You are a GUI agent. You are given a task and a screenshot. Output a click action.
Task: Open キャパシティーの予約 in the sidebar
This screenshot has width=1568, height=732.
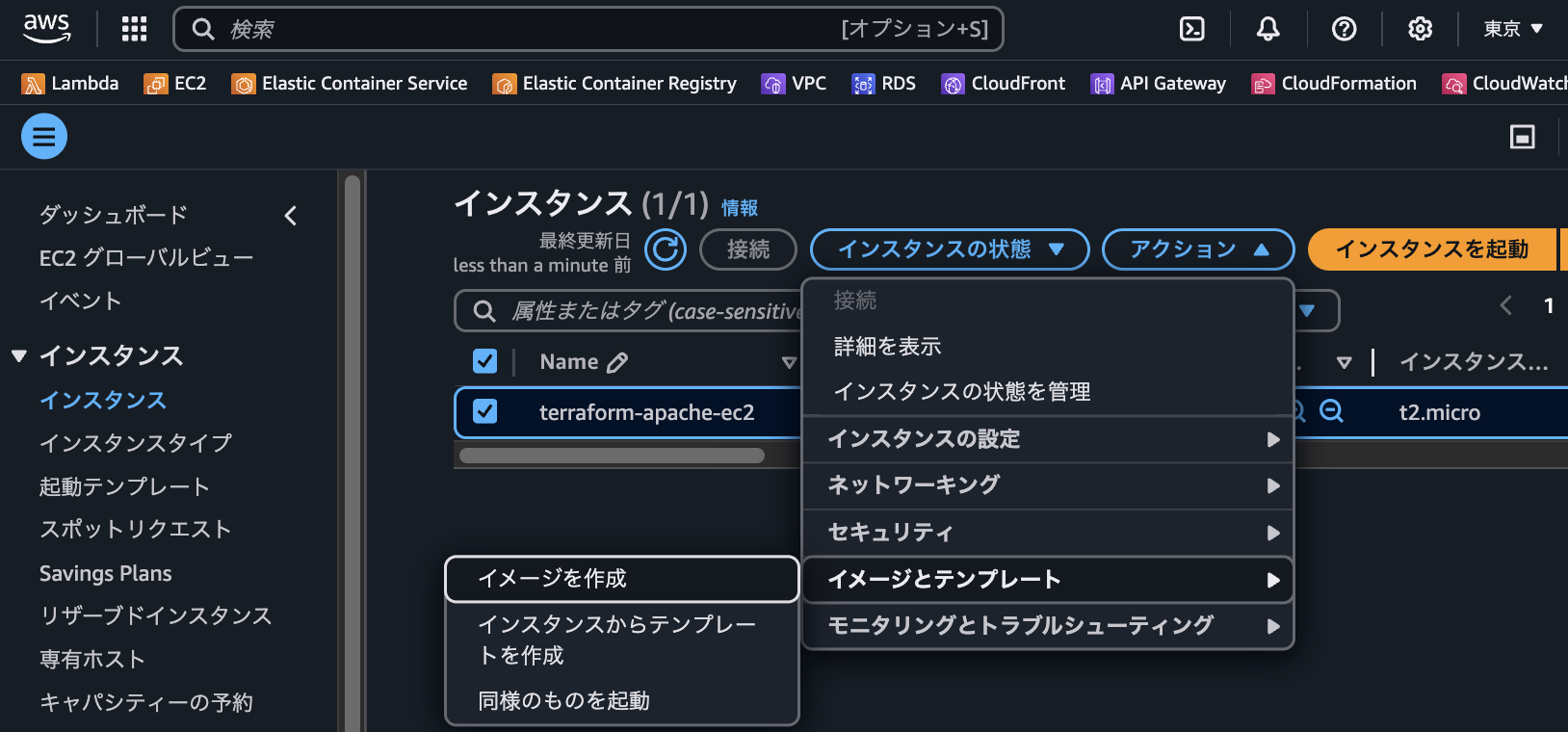click(146, 703)
